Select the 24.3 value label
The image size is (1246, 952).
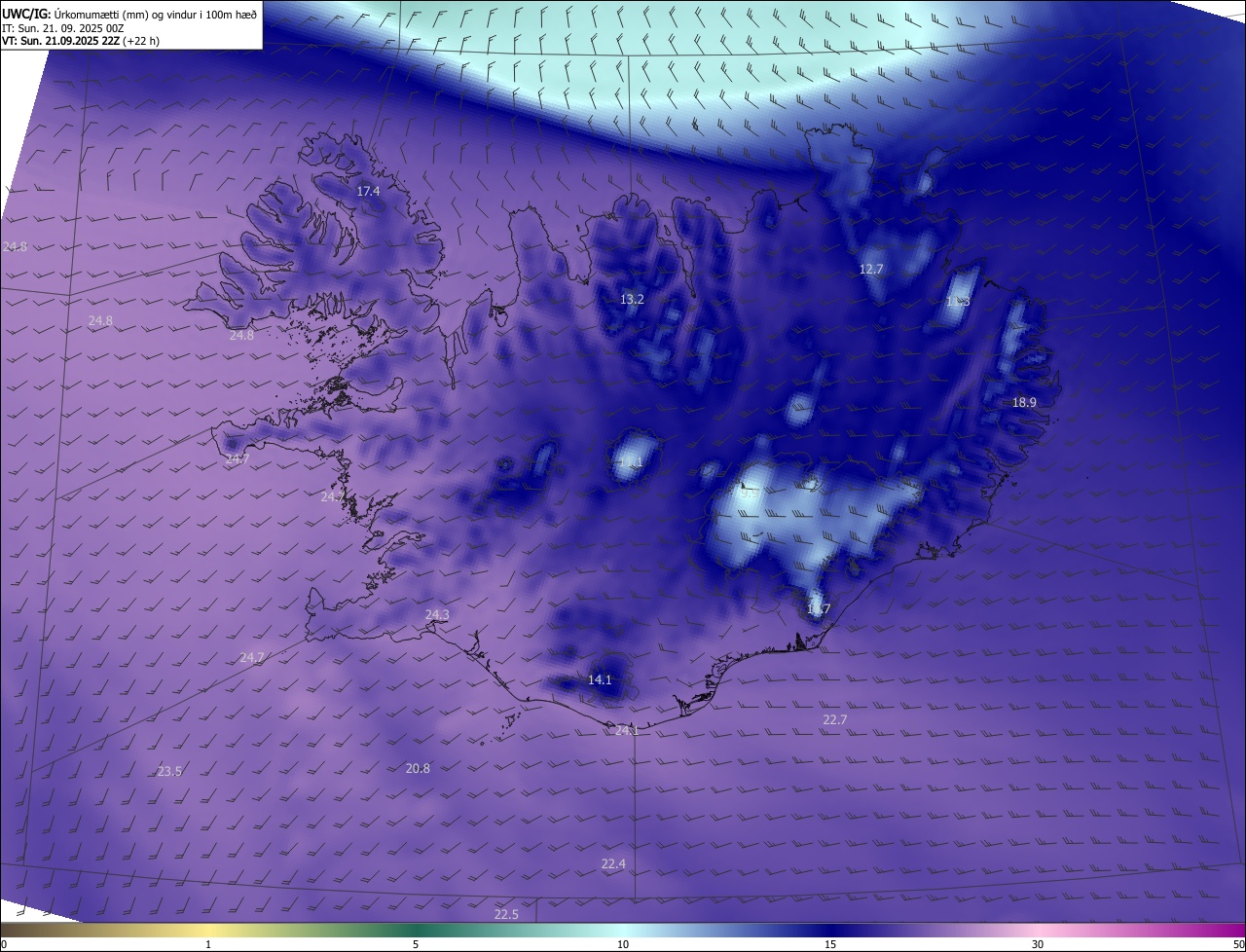coord(437,614)
